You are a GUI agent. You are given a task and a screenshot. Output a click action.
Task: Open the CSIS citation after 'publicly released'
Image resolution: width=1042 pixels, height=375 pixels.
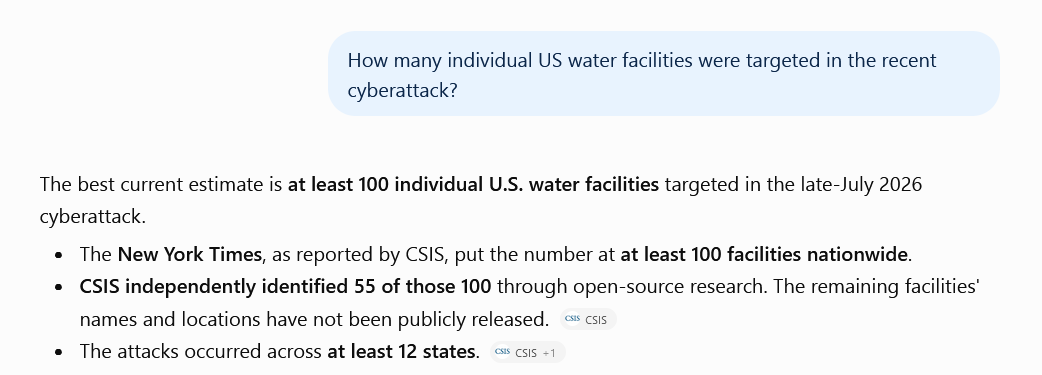click(x=588, y=320)
